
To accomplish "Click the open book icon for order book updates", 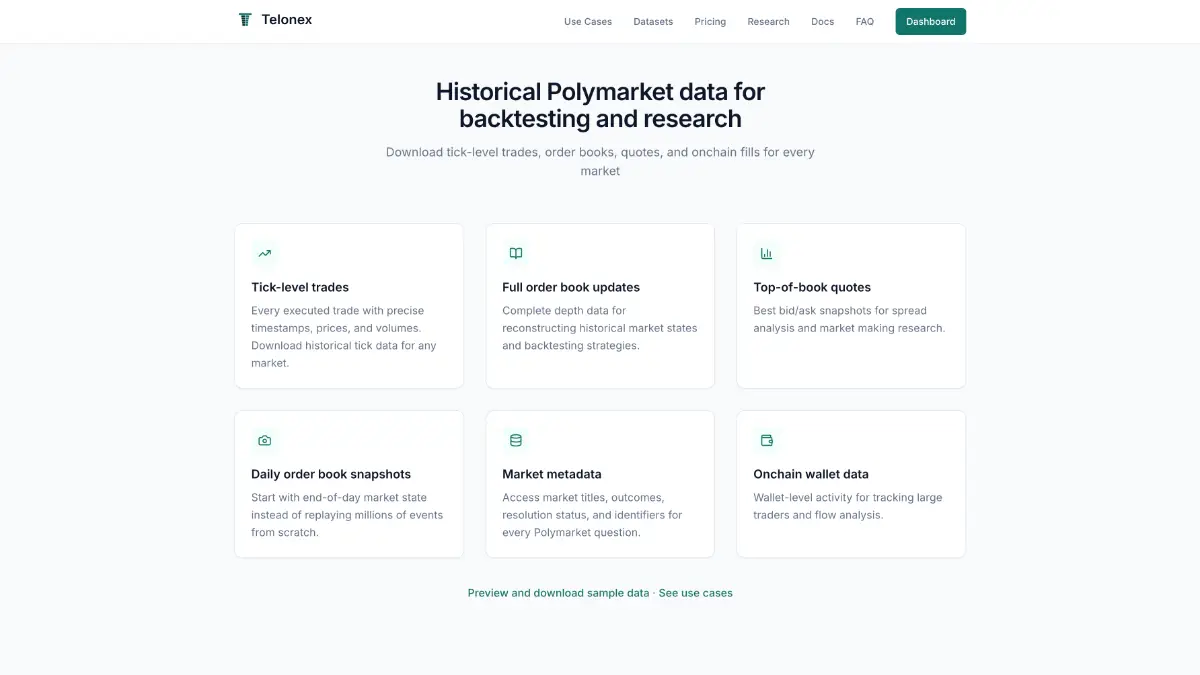I will pyautogui.click(x=516, y=254).
